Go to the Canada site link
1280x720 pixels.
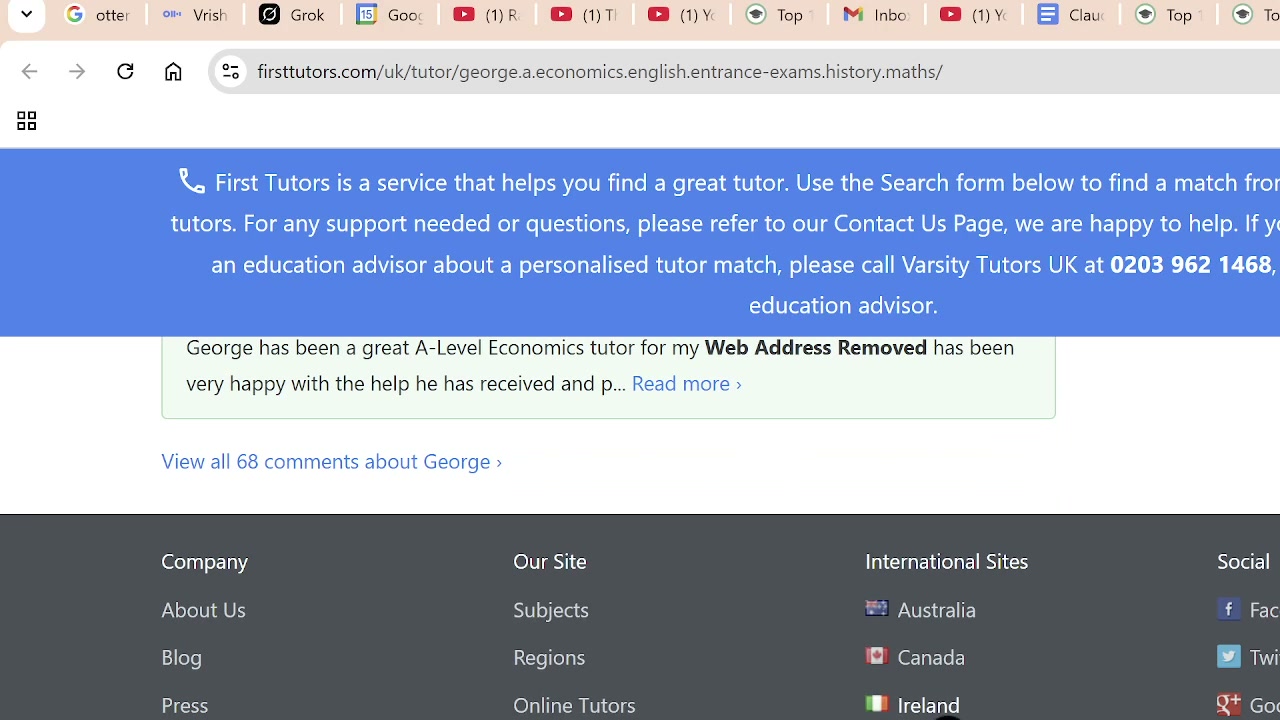(x=931, y=658)
